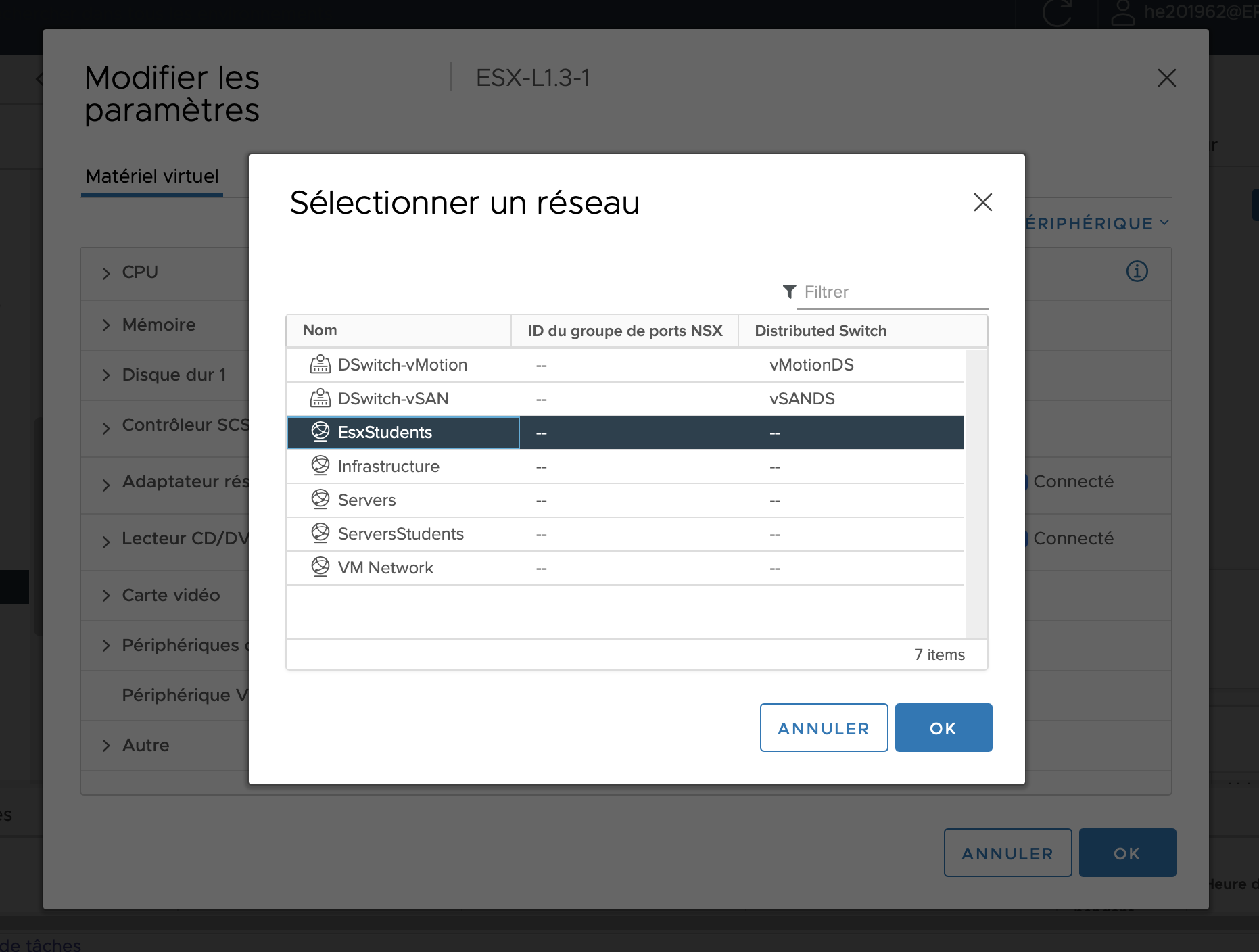This screenshot has width=1259, height=952.
Task: Select the Servers network row
Action: tap(625, 500)
